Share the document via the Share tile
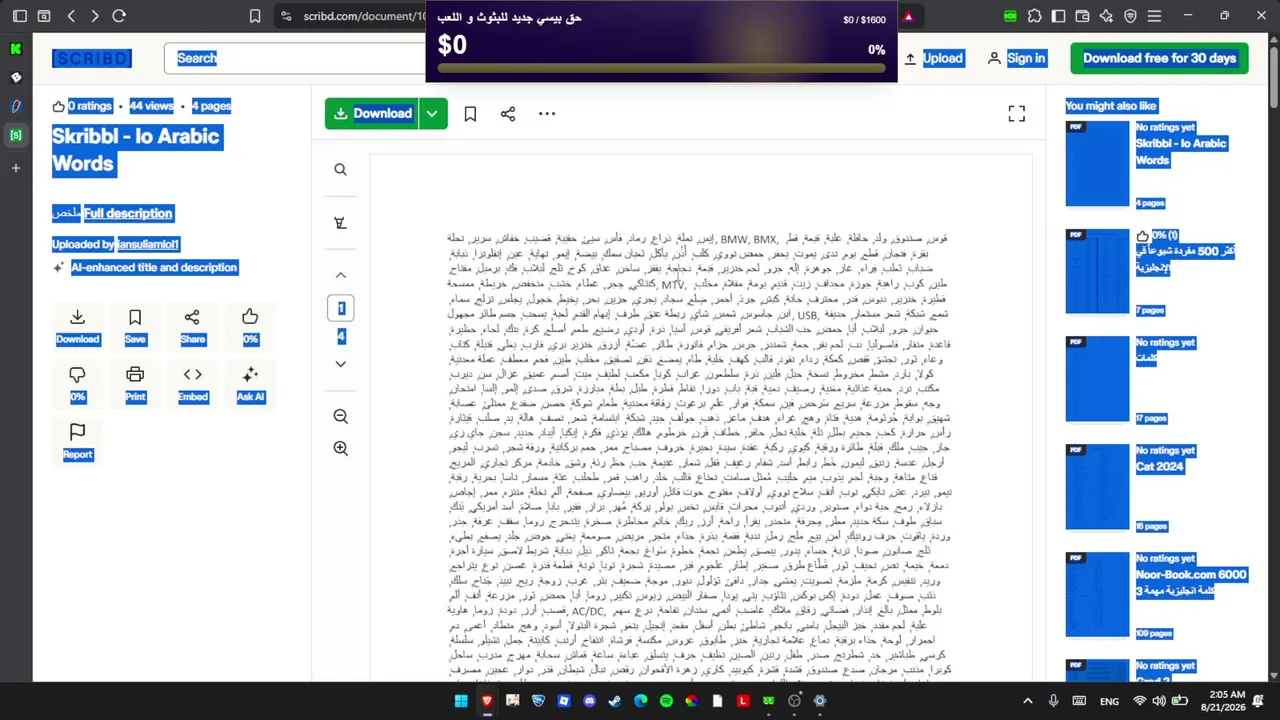Image resolution: width=1280 pixels, height=720 pixels. tap(192, 327)
